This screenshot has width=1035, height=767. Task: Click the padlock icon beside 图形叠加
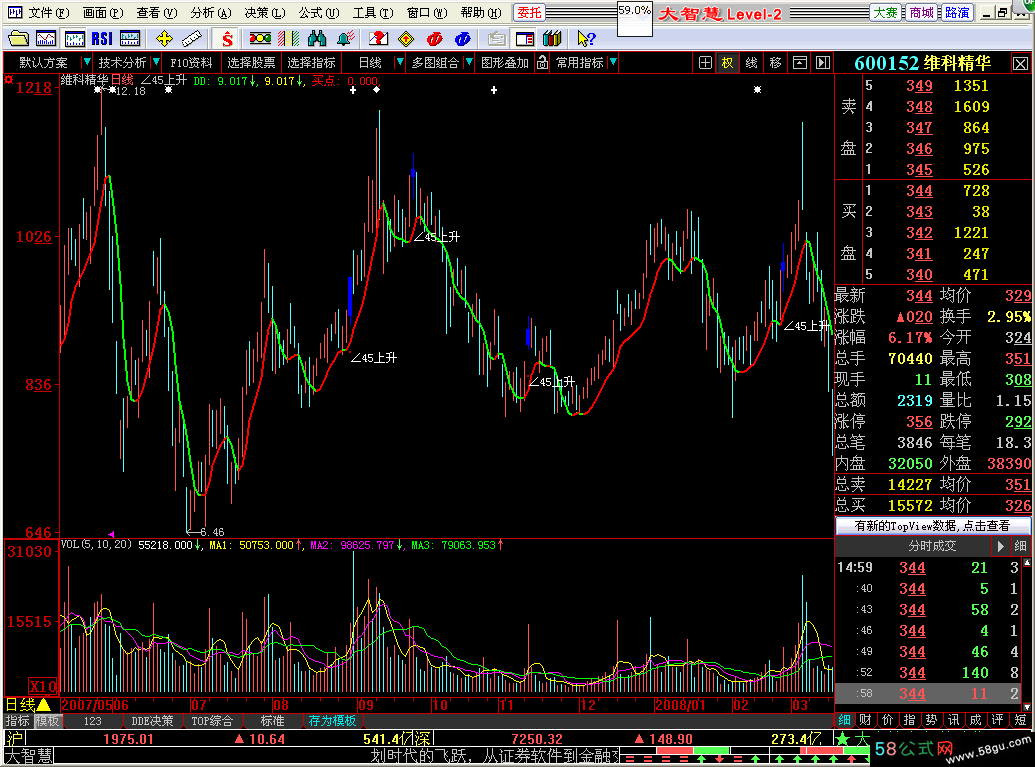click(x=542, y=63)
